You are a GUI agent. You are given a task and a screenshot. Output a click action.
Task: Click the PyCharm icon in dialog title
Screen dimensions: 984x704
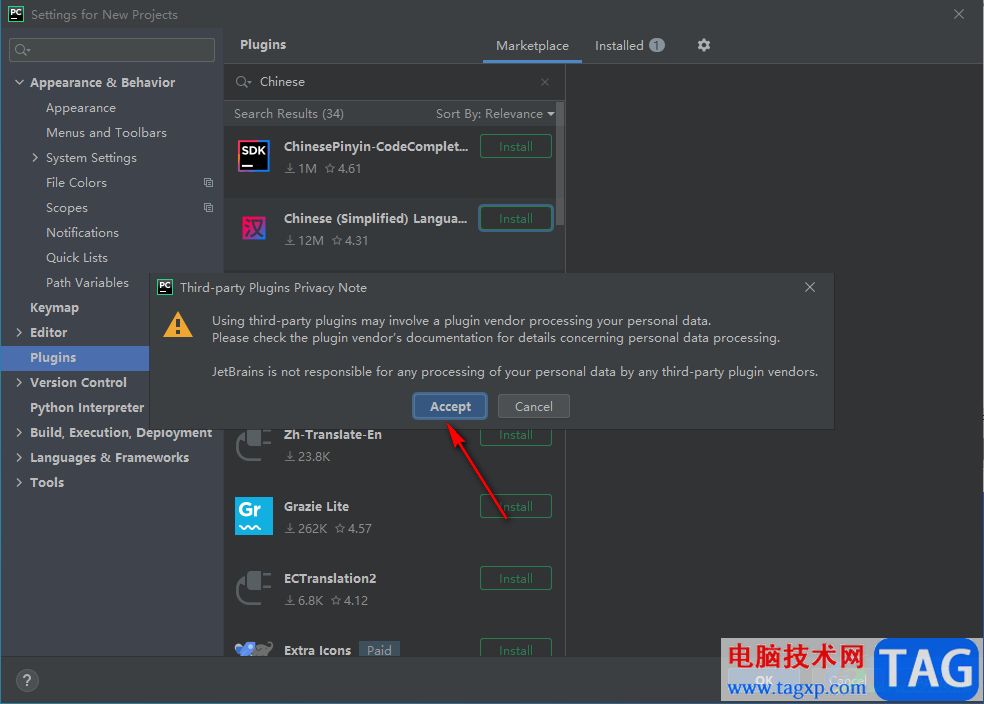pyautogui.click(x=164, y=287)
